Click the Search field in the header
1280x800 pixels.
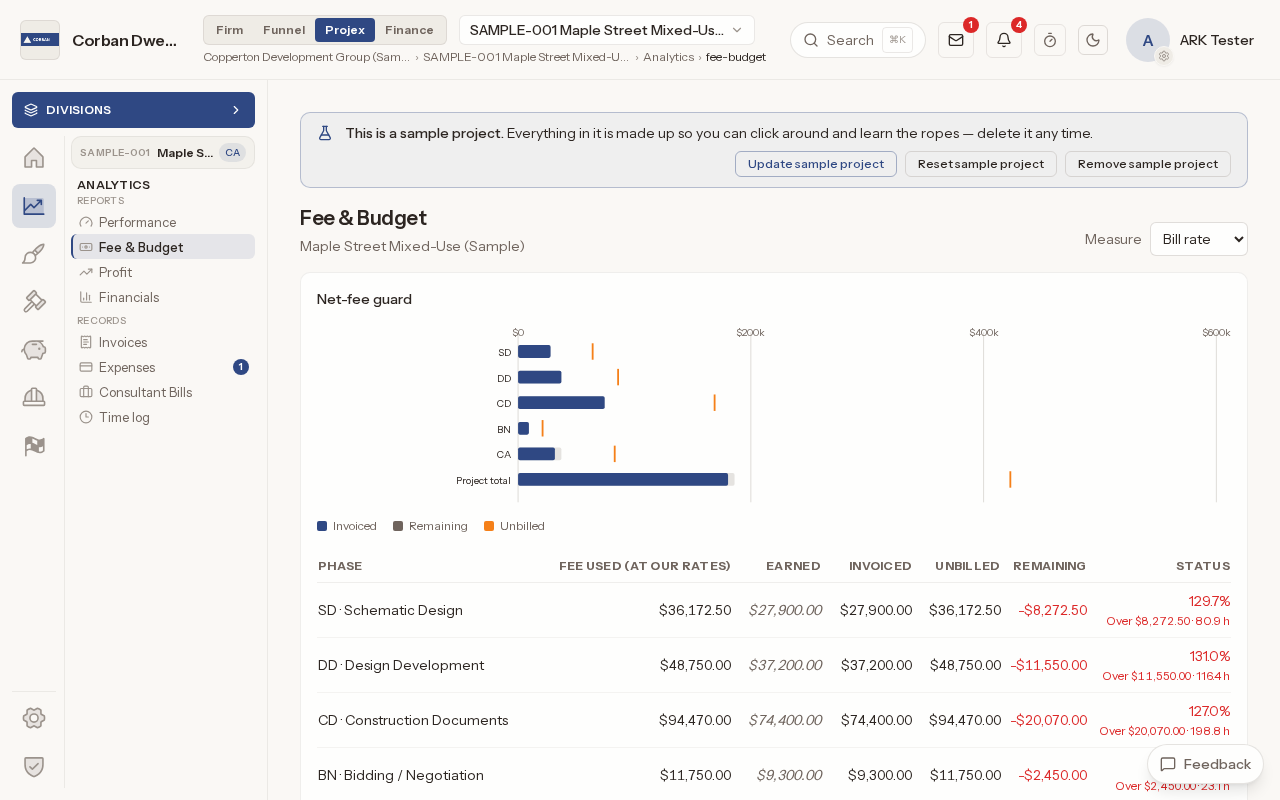(858, 40)
